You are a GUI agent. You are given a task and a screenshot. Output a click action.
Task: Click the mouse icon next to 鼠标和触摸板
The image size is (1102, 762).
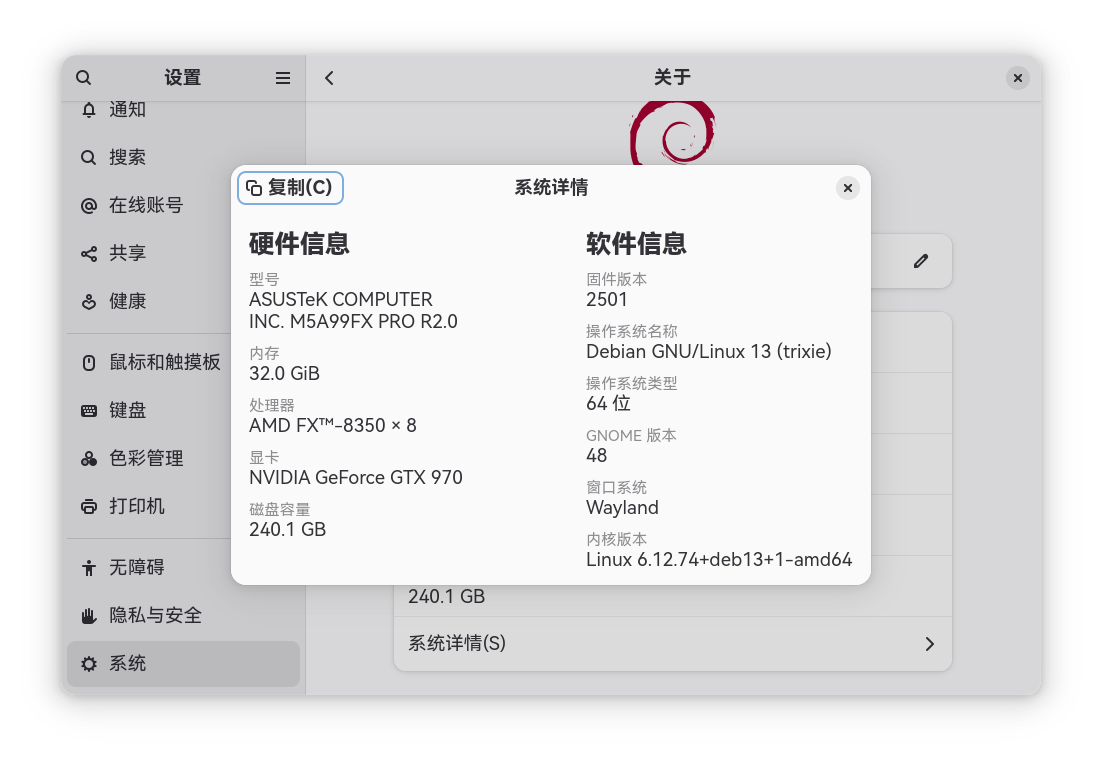click(89, 363)
